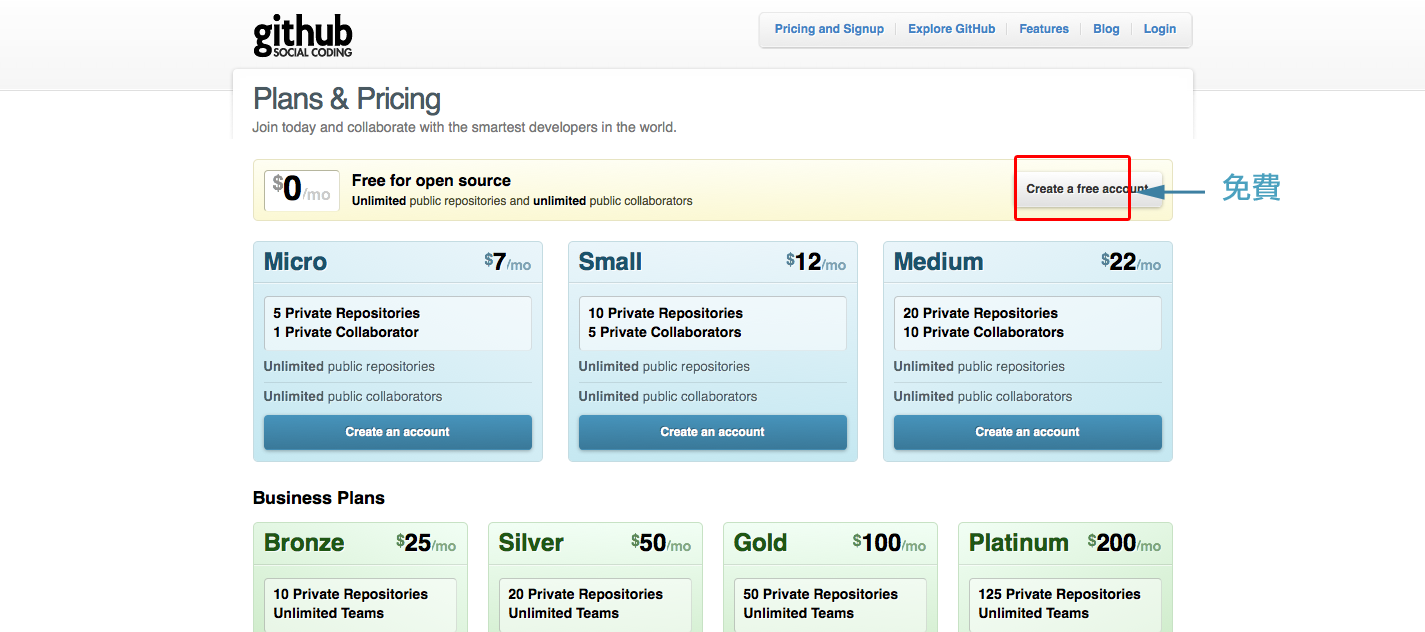Click the GitHub Social Coding logo
This screenshot has height=632, width=1425.
(x=303, y=35)
